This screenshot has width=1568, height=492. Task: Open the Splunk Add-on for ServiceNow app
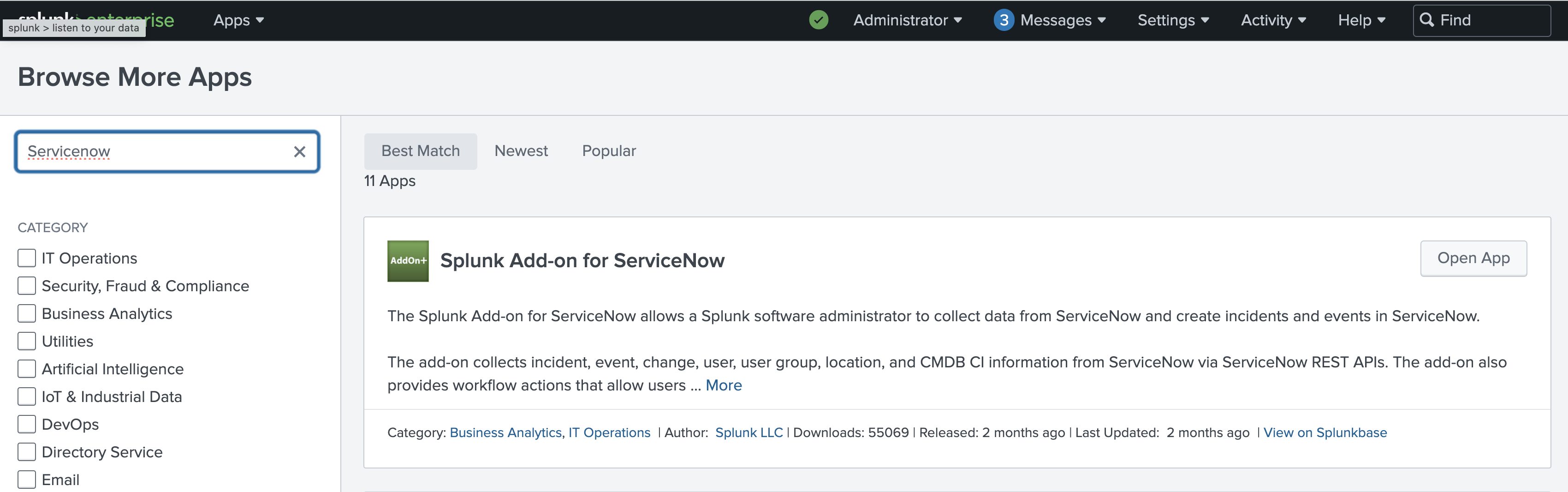[1473, 258]
